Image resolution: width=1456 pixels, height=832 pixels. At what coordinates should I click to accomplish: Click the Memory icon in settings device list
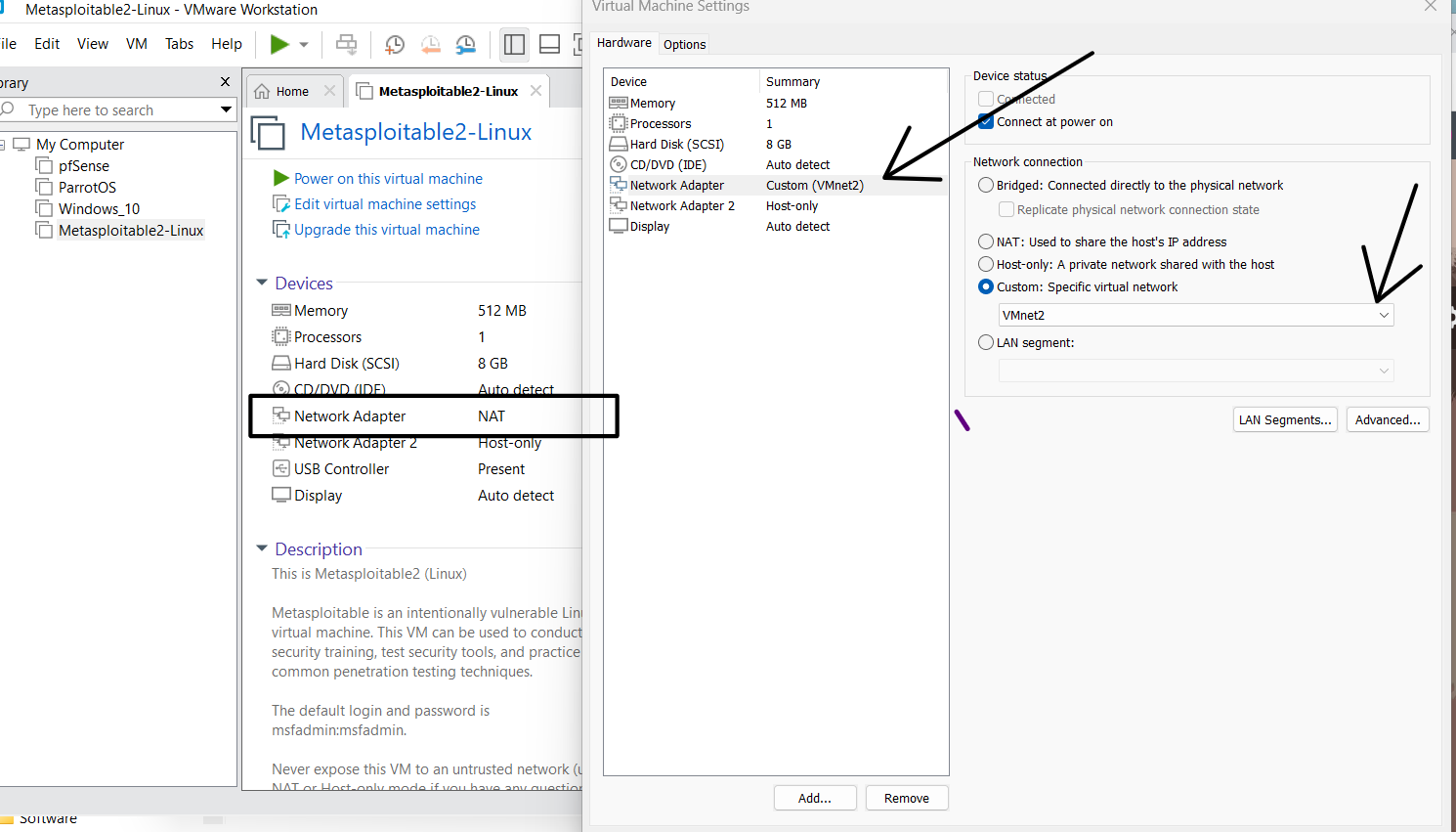[x=619, y=103]
